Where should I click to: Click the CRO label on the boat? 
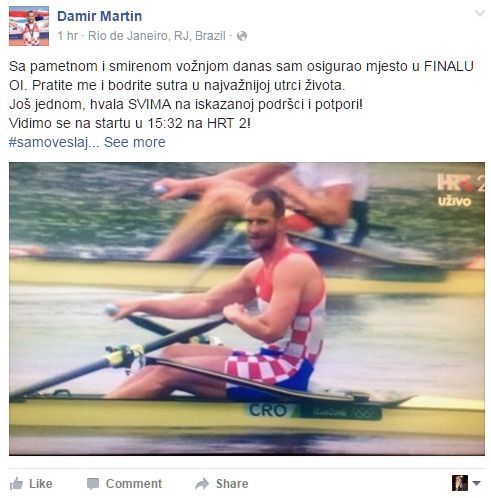tap(268, 410)
